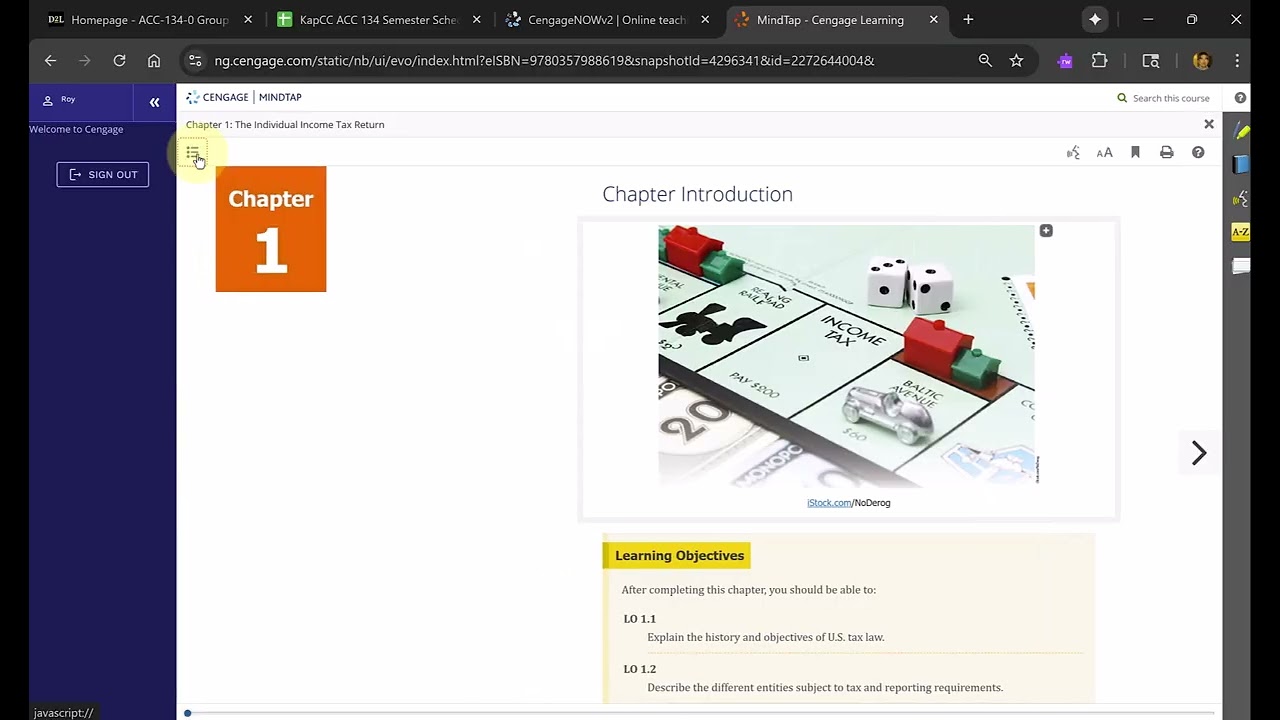Viewport: 1280px width, 720px height.
Task: Open the iStock.com image credit link
Action: pyautogui.click(x=829, y=503)
